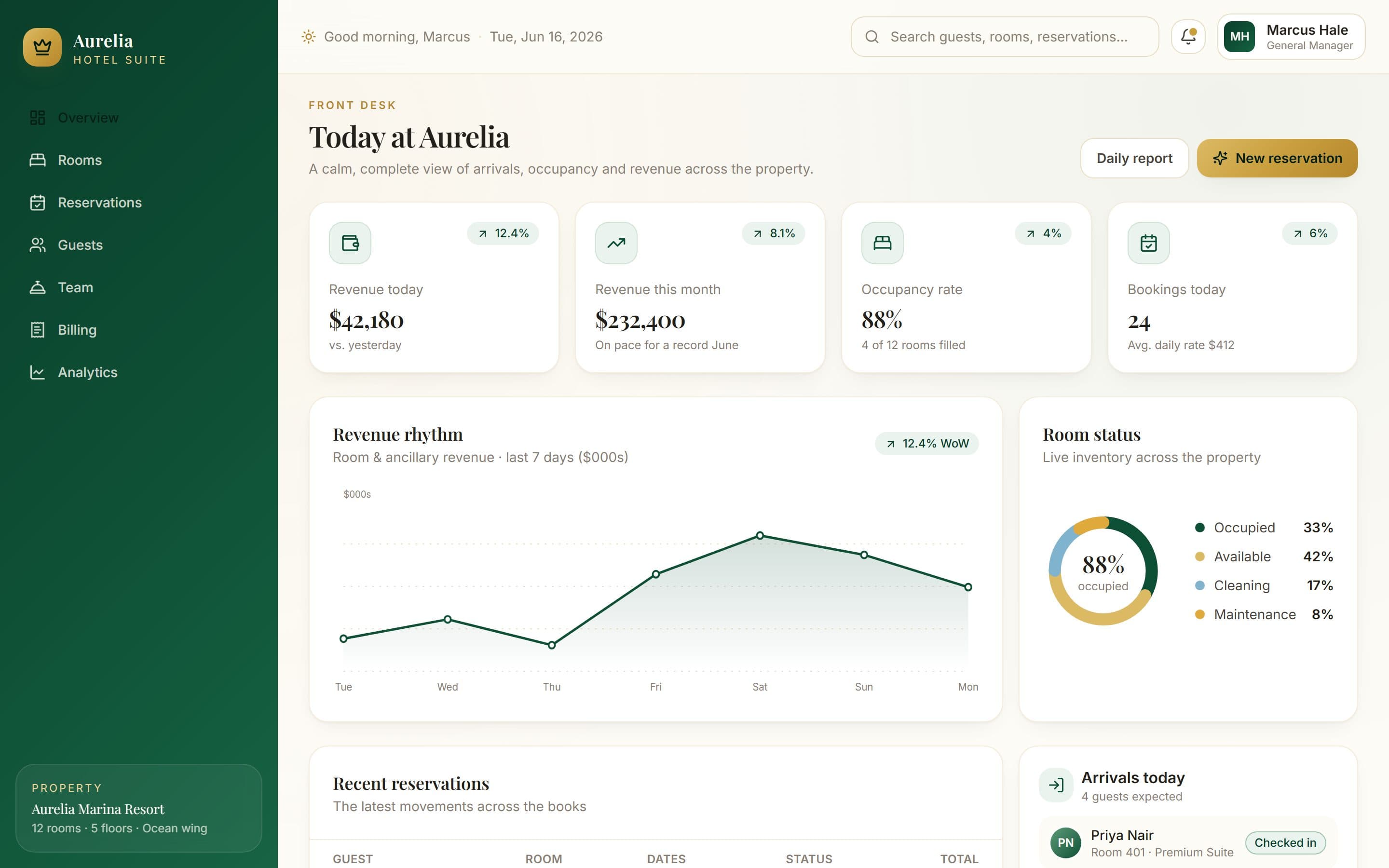The height and width of the screenshot is (868, 1389).
Task: Click the STATUS column header
Action: (x=809, y=859)
